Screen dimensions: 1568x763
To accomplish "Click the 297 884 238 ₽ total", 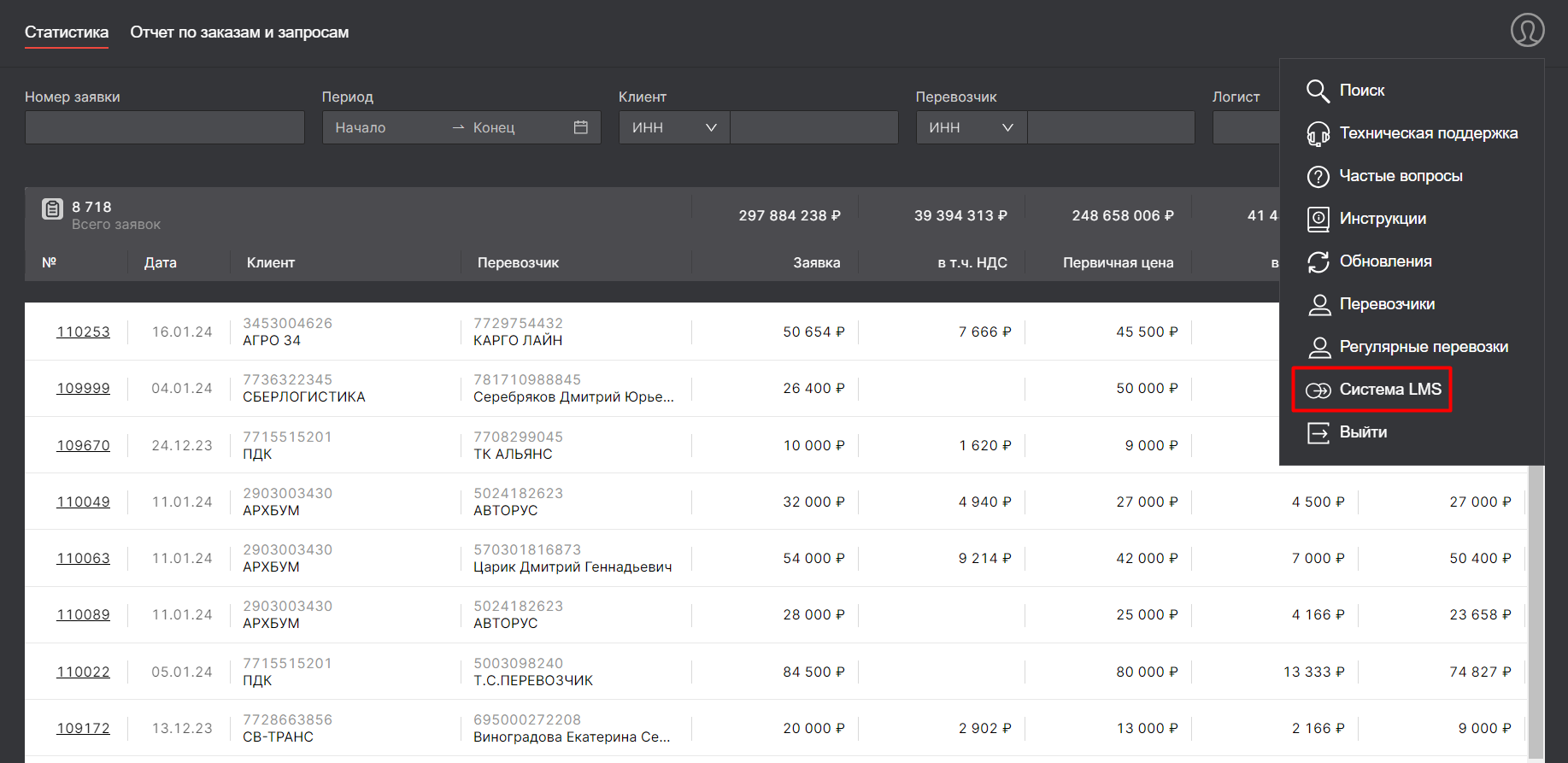I will click(x=790, y=215).
